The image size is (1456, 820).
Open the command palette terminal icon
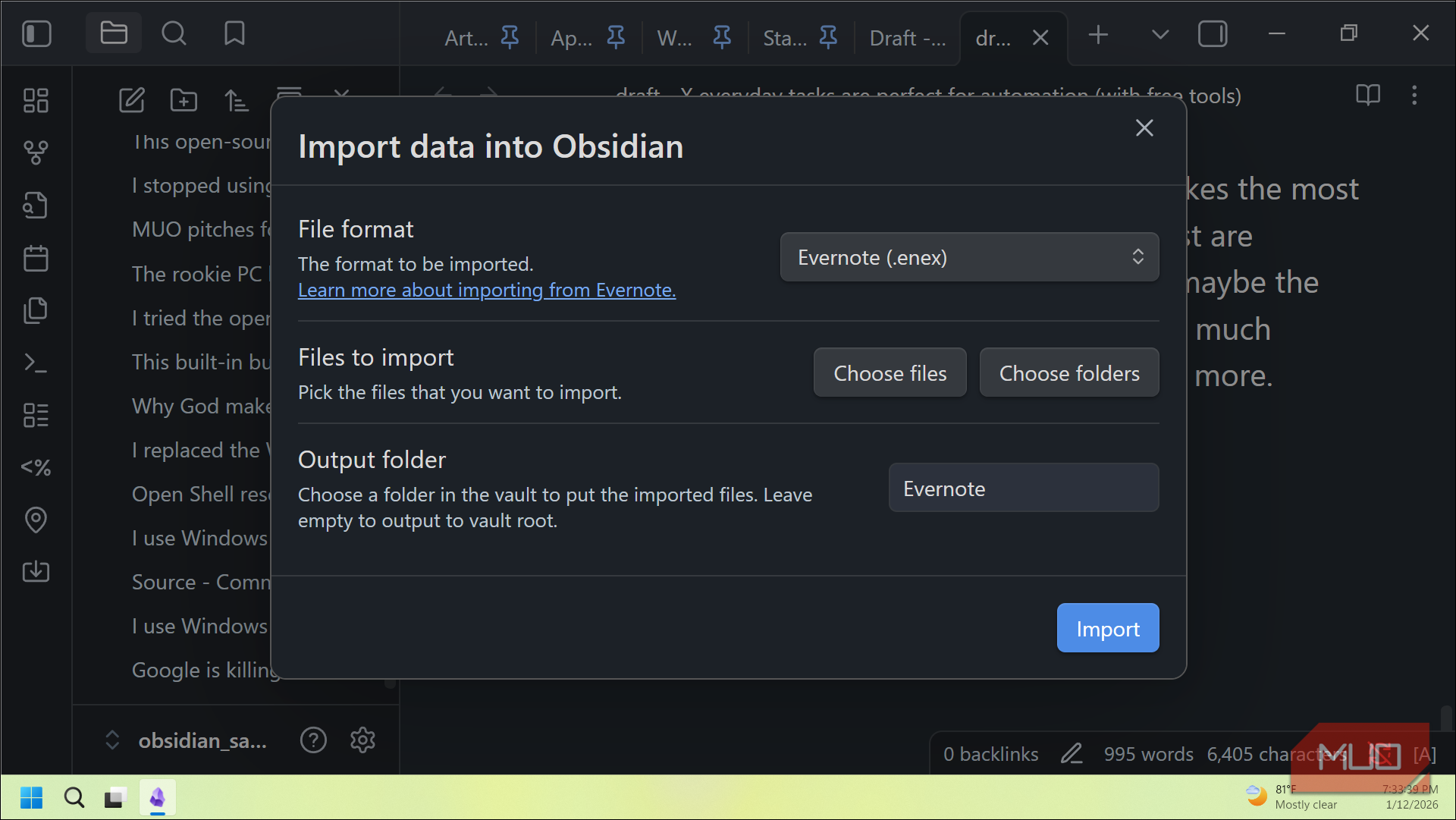tap(36, 363)
